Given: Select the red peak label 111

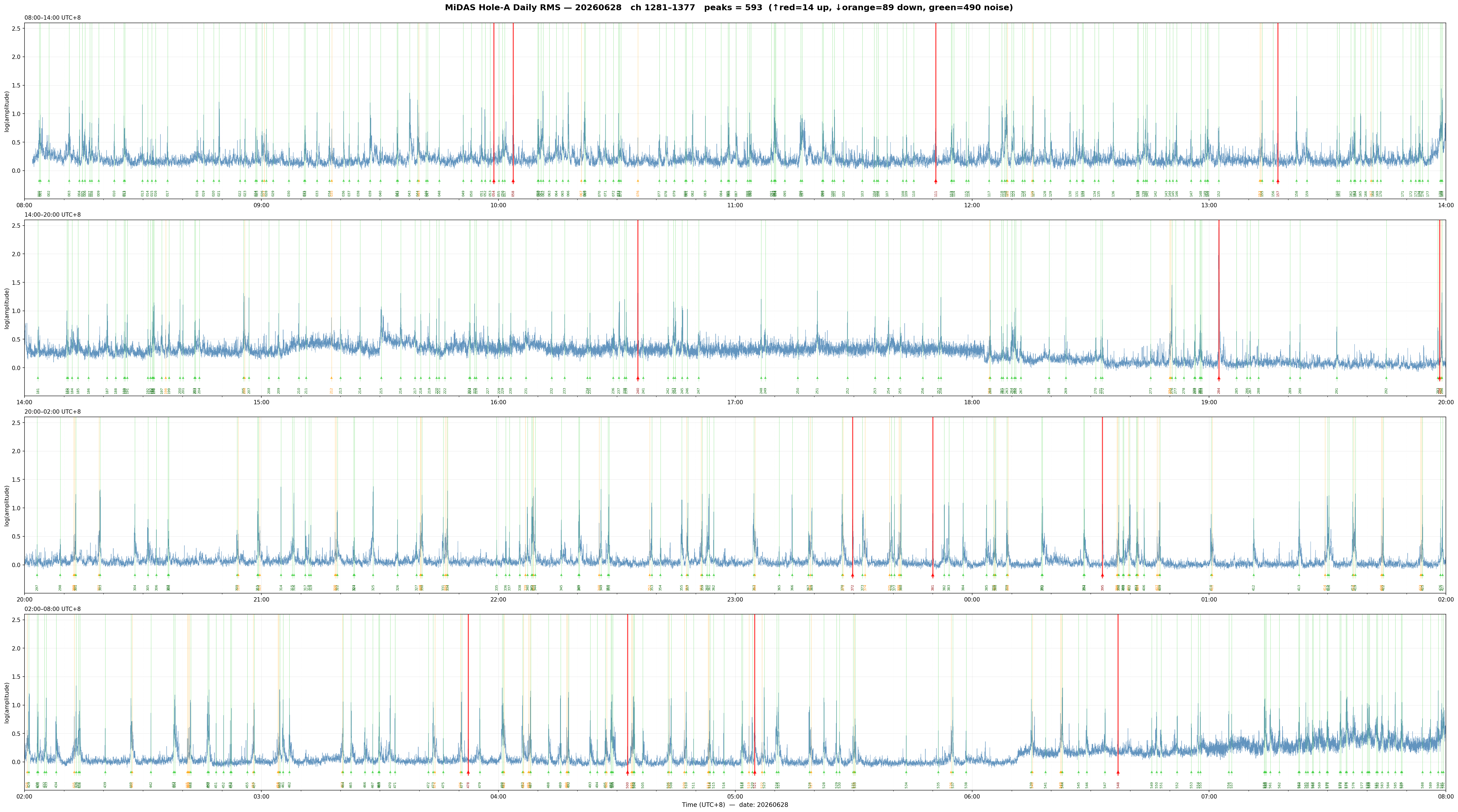Looking at the screenshot, I should (936, 194).
